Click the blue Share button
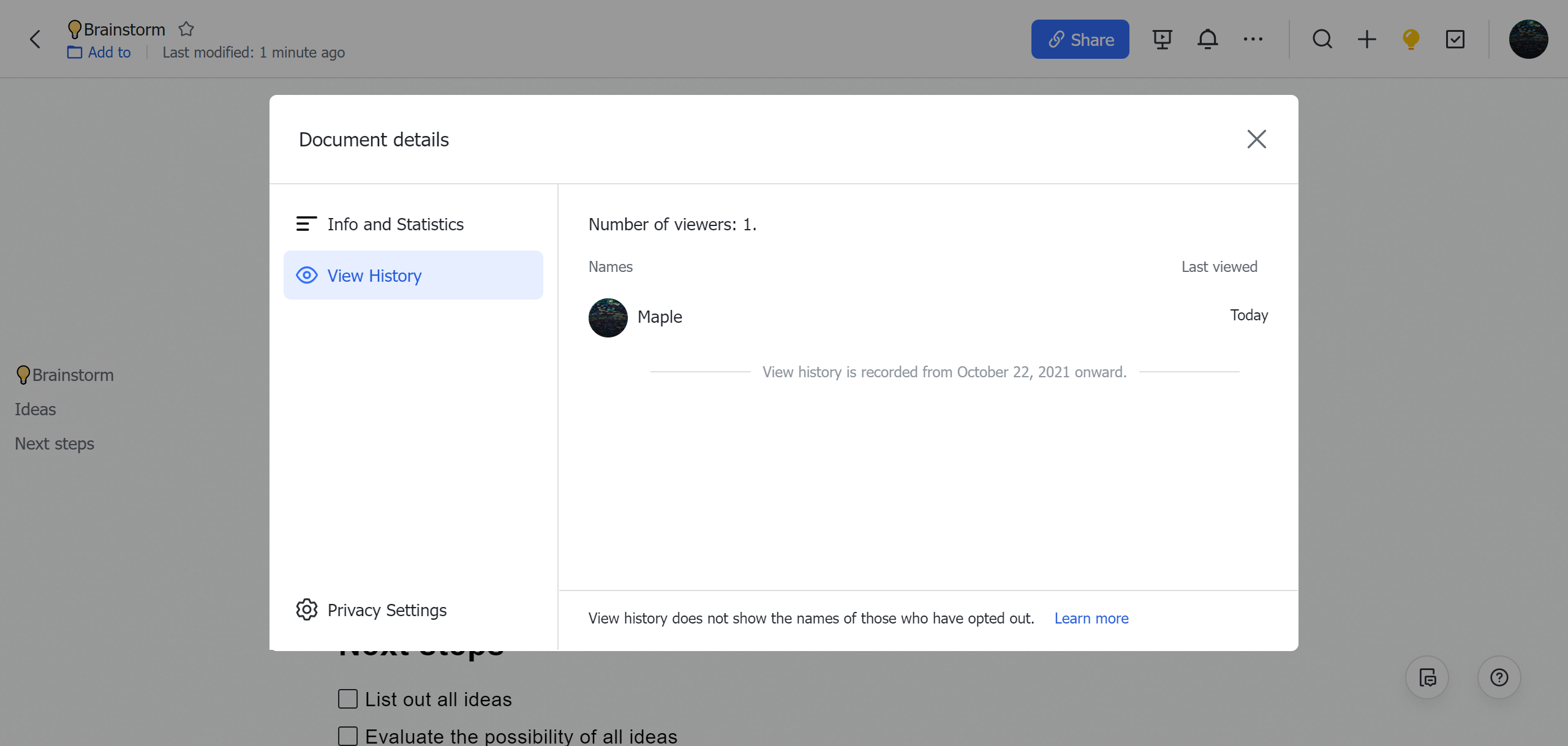Viewport: 1568px width, 746px height. 1080,40
